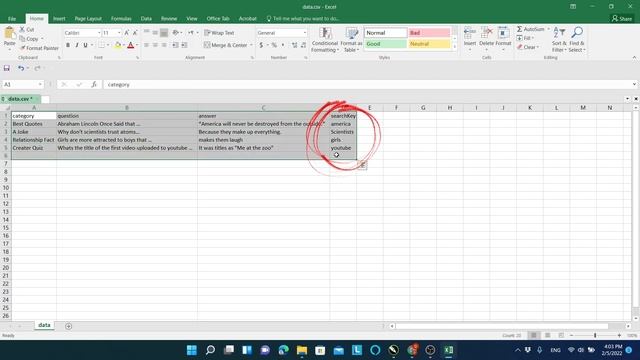Click the Undo arrow icon
Image resolution: width=640 pixels, height=360 pixels.
click(x=21, y=68)
